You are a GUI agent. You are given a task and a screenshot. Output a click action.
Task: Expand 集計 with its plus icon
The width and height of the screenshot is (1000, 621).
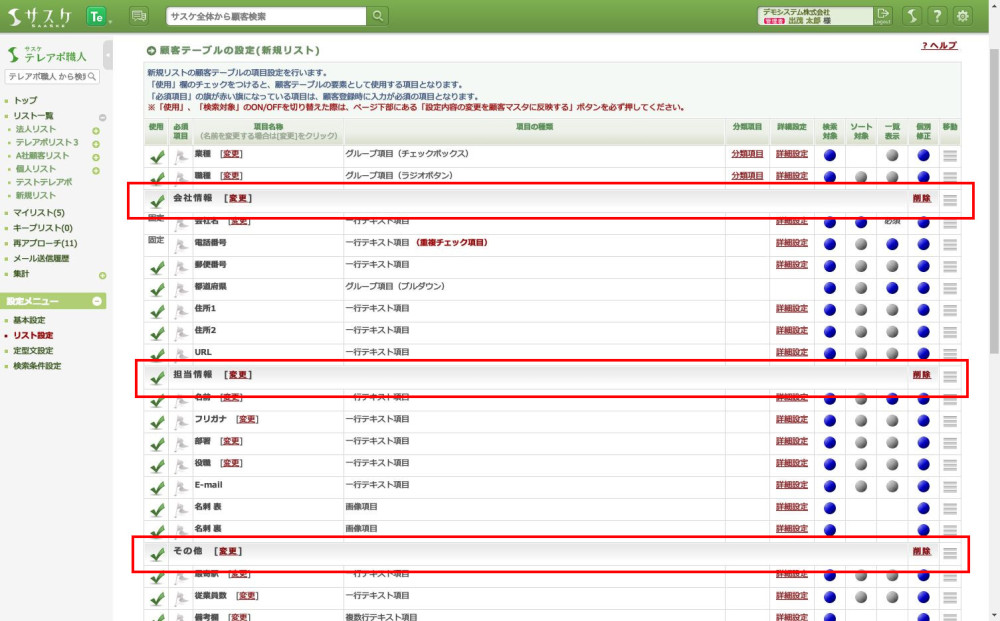(x=102, y=275)
